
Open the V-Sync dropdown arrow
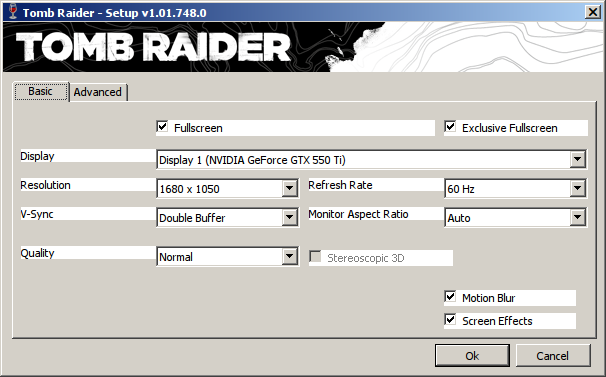click(289, 217)
